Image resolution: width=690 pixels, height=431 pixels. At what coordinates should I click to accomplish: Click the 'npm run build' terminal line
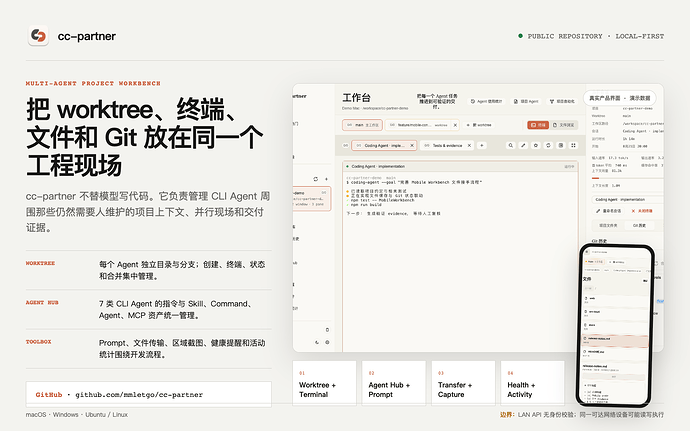click(x=366, y=205)
